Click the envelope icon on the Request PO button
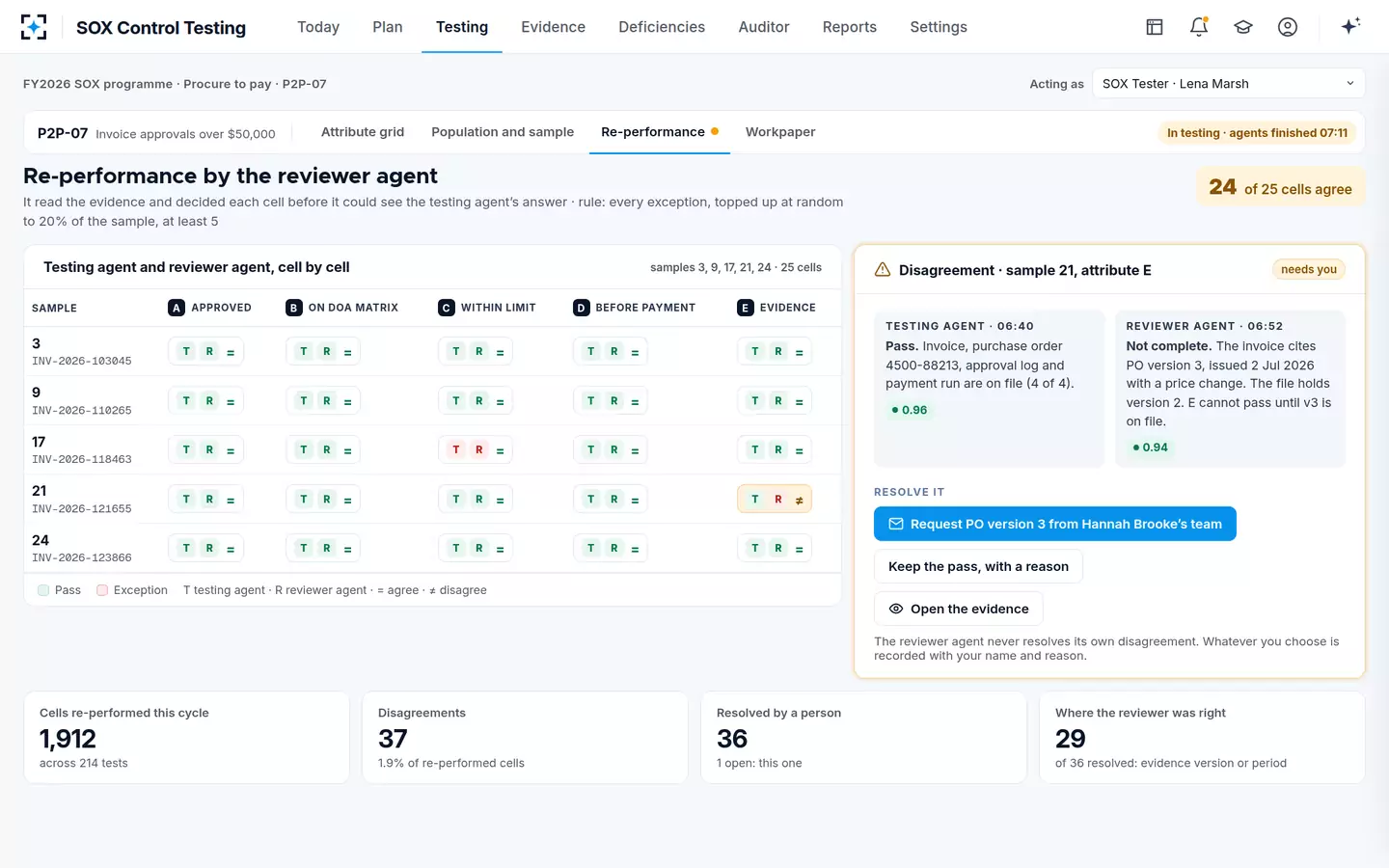 [x=896, y=524]
